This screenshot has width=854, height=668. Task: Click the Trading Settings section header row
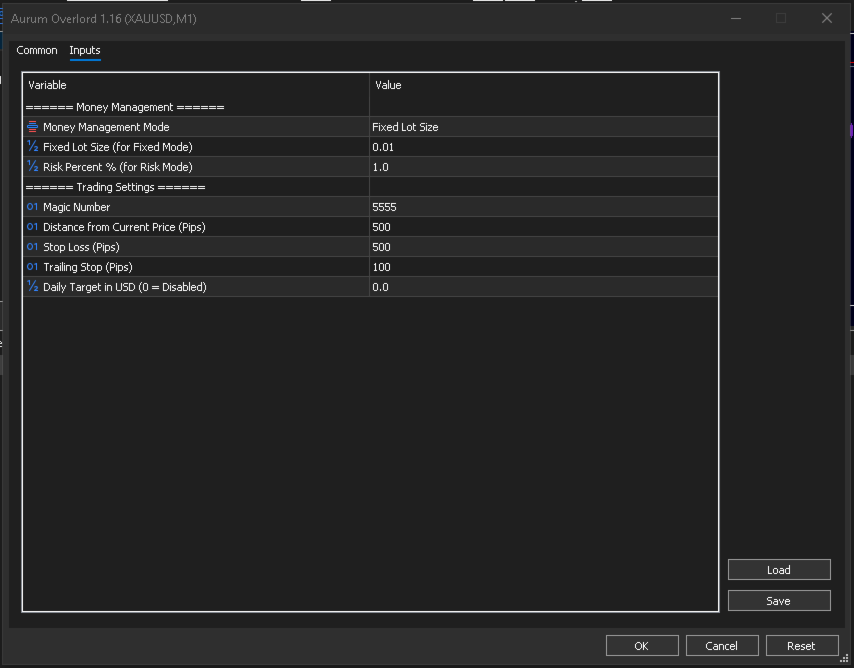[370, 187]
